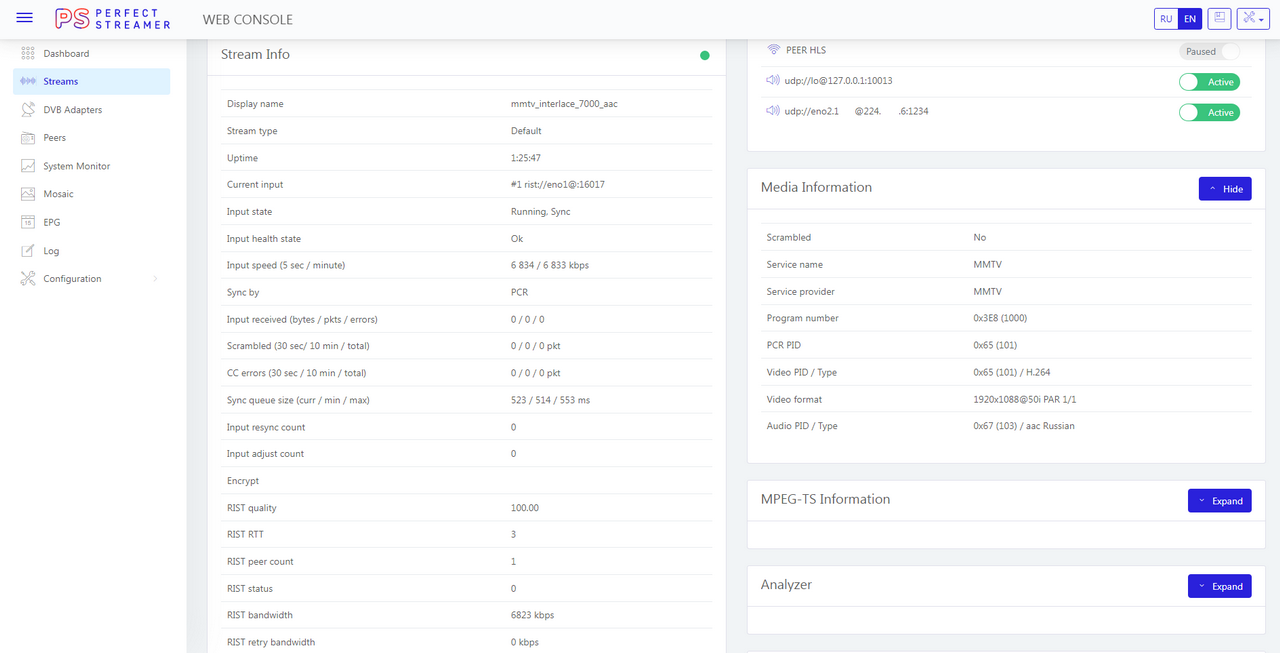Click the WEB CONSOLE title
Viewport: 1280px width, 653px height.
[x=248, y=19]
